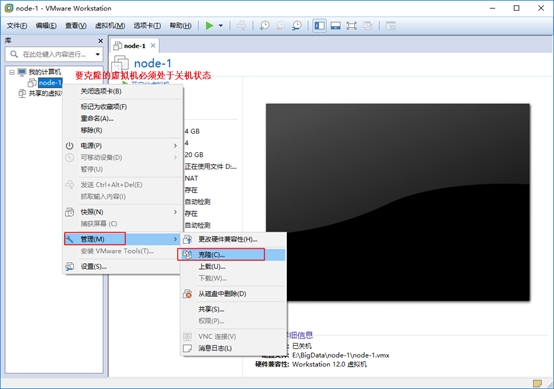The height and width of the screenshot is (389, 554).
Task: Click the send Ctrl+Alt+Del toolbar icon
Action: coord(242,25)
